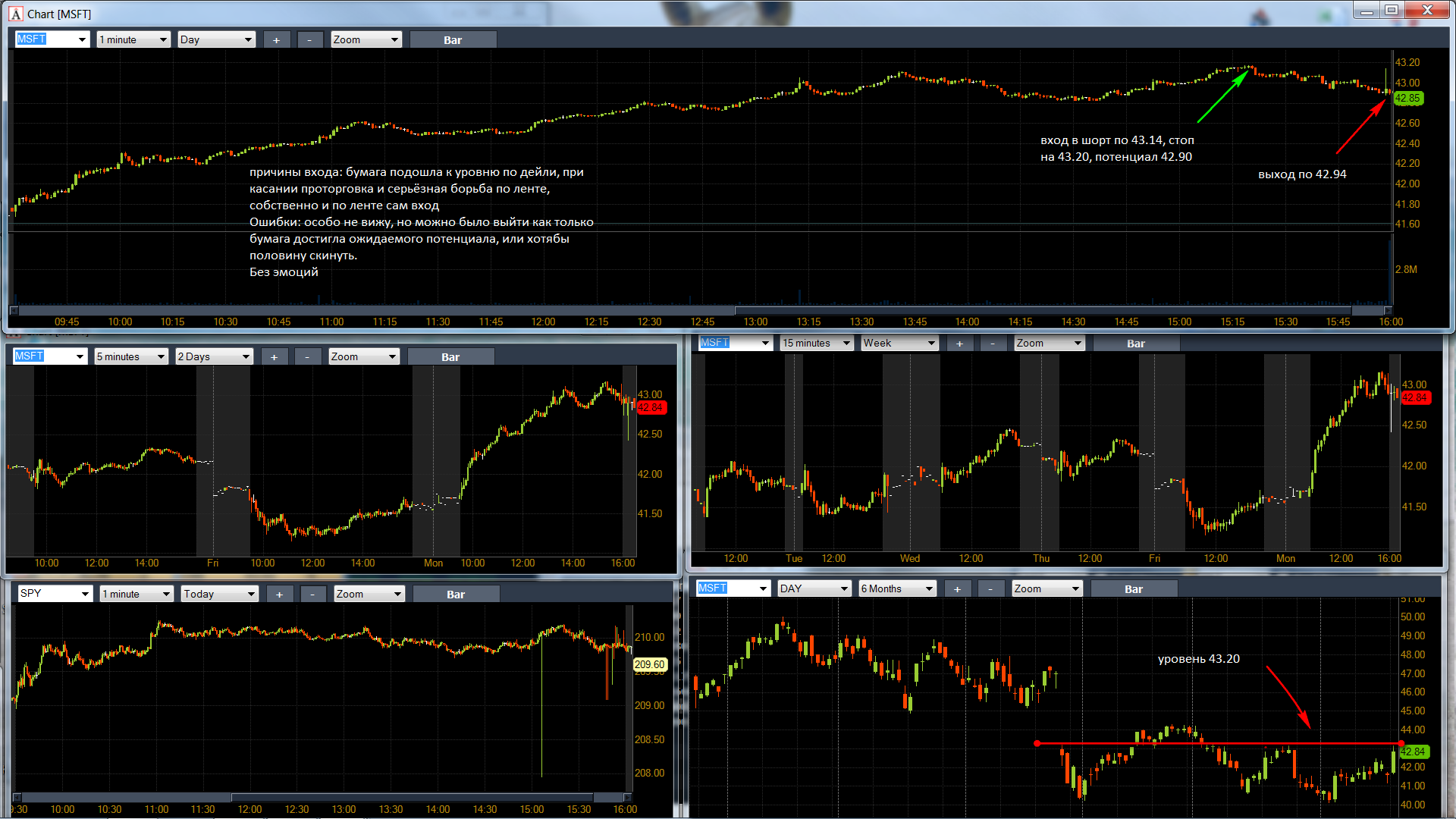Image resolution: width=1456 pixels, height=819 pixels.
Task: Open symbol dropdown in daily MSFT chart
Action: pos(733,588)
